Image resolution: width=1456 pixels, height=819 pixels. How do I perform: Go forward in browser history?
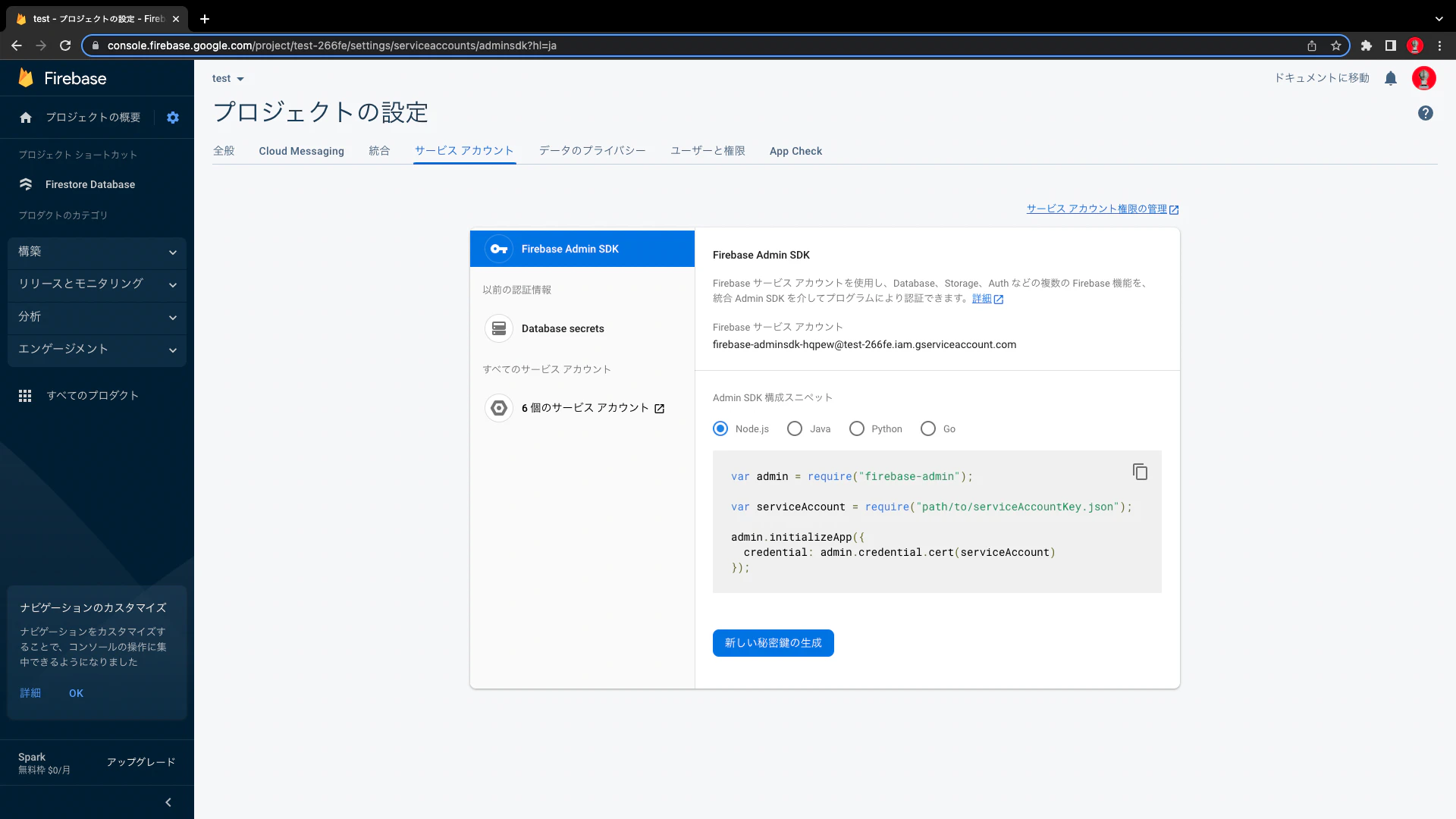pyautogui.click(x=41, y=45)
